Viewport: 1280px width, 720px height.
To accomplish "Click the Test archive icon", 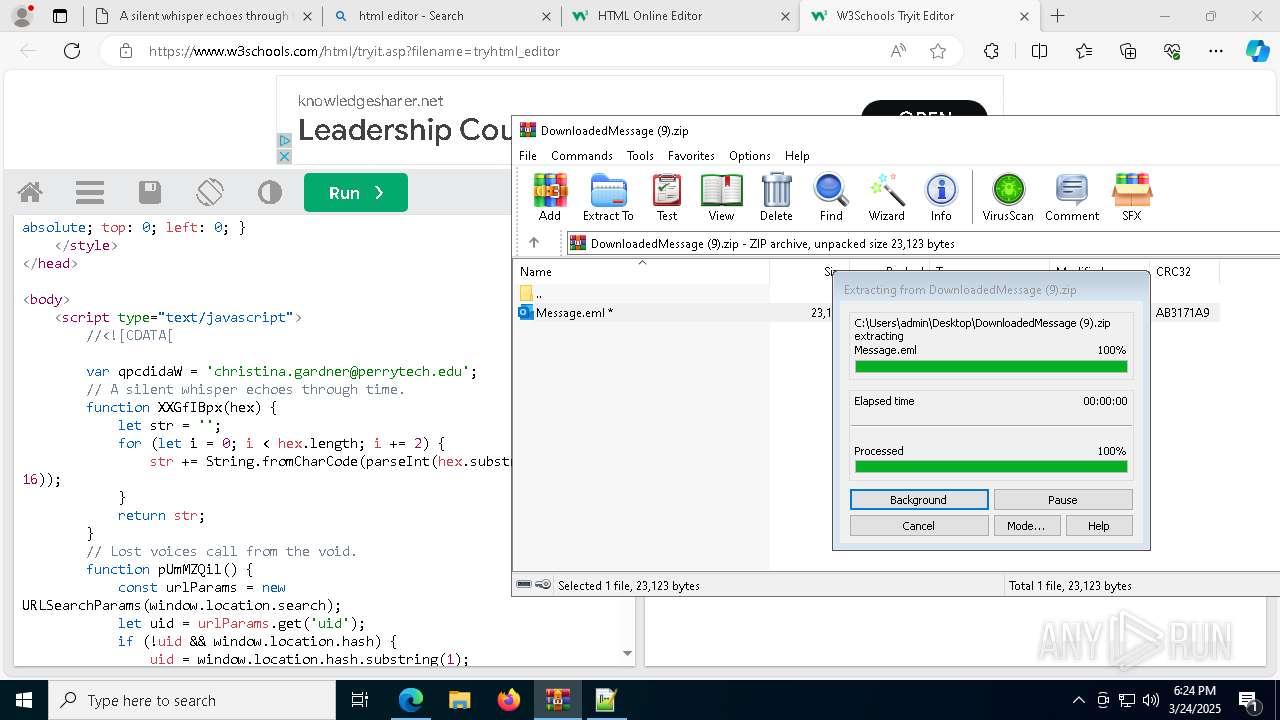I will [667, 197].
